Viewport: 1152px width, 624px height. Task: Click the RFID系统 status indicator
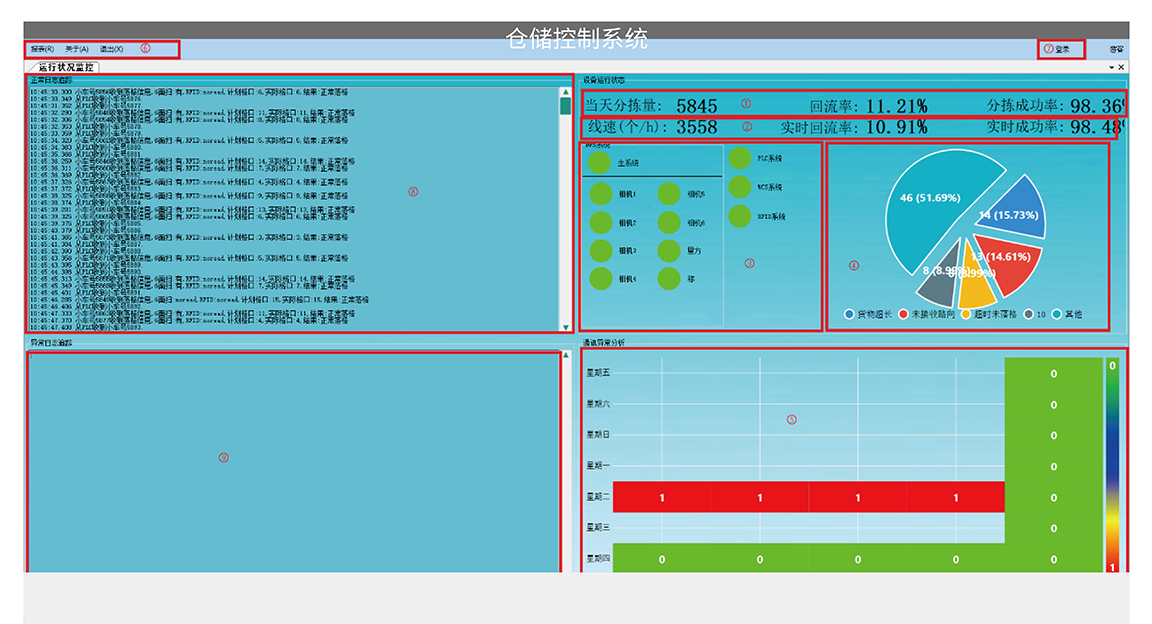(x=740, y=216)
